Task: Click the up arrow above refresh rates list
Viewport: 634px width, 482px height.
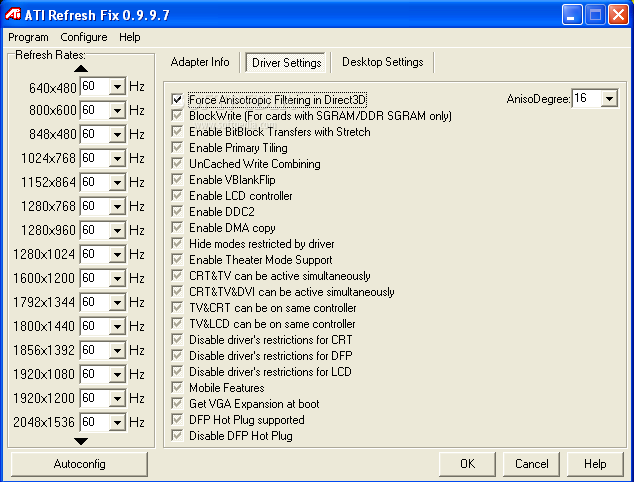Action: 81,68
